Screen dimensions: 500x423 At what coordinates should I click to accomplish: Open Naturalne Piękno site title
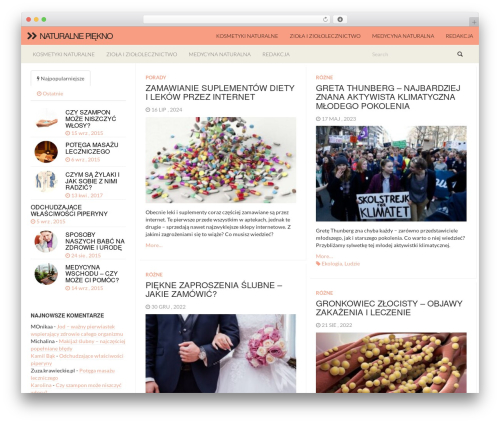click(x=76, y=36)
